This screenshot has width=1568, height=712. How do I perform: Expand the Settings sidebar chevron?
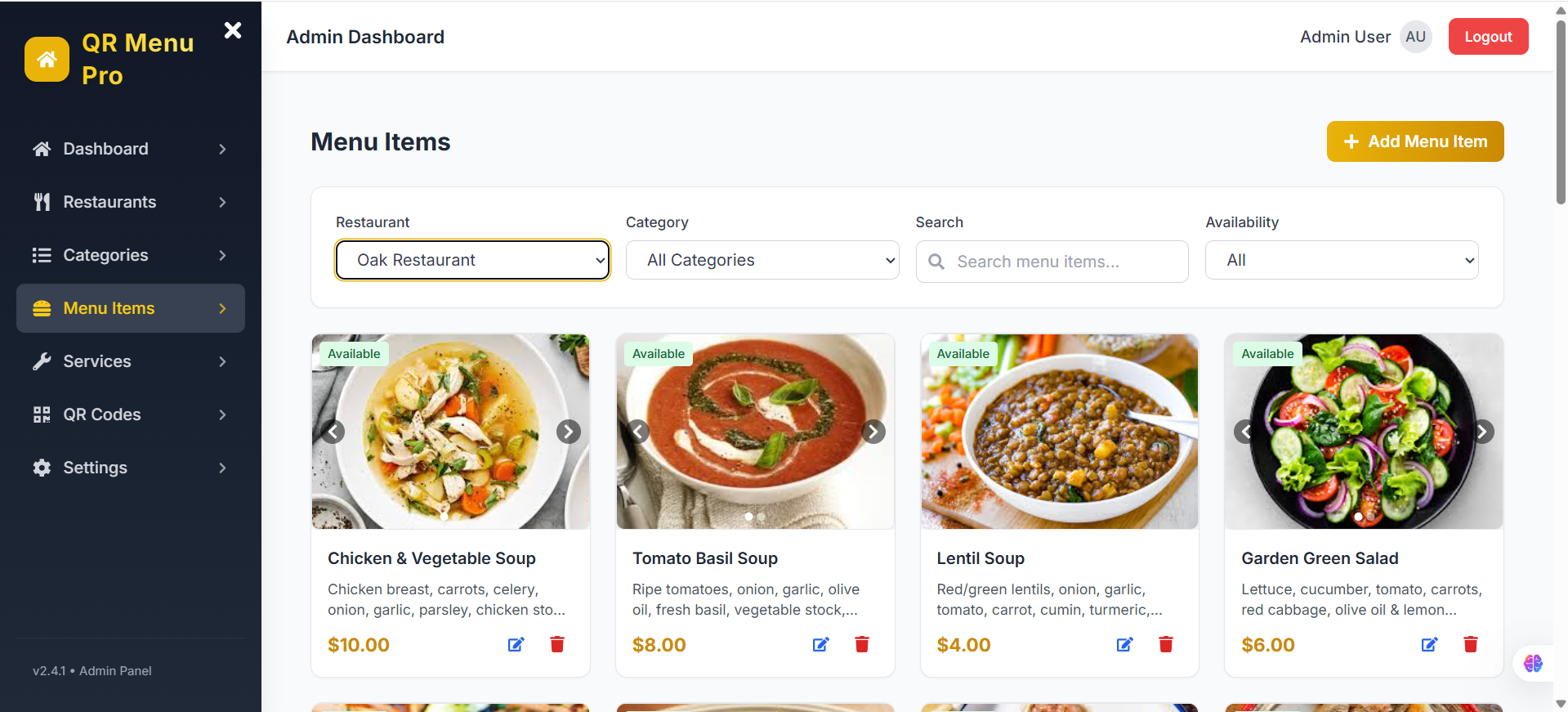pyautogui.click(x=221, y=468)
